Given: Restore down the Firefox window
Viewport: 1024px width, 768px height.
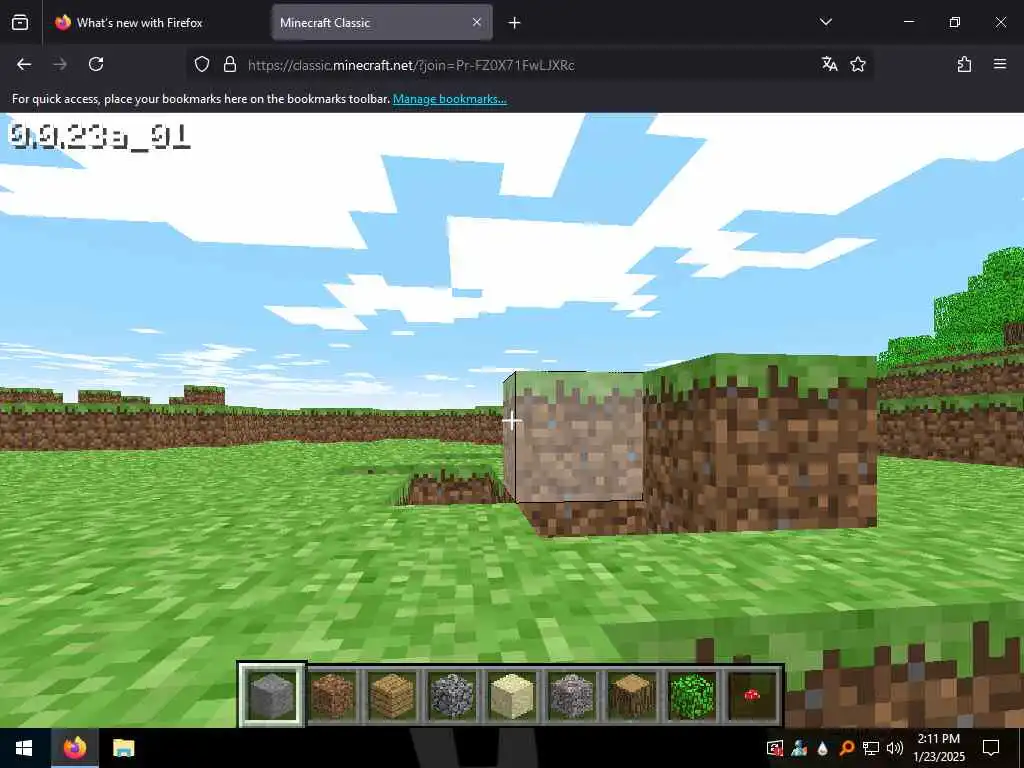Looking at the screenshot, I should (954, 22).
